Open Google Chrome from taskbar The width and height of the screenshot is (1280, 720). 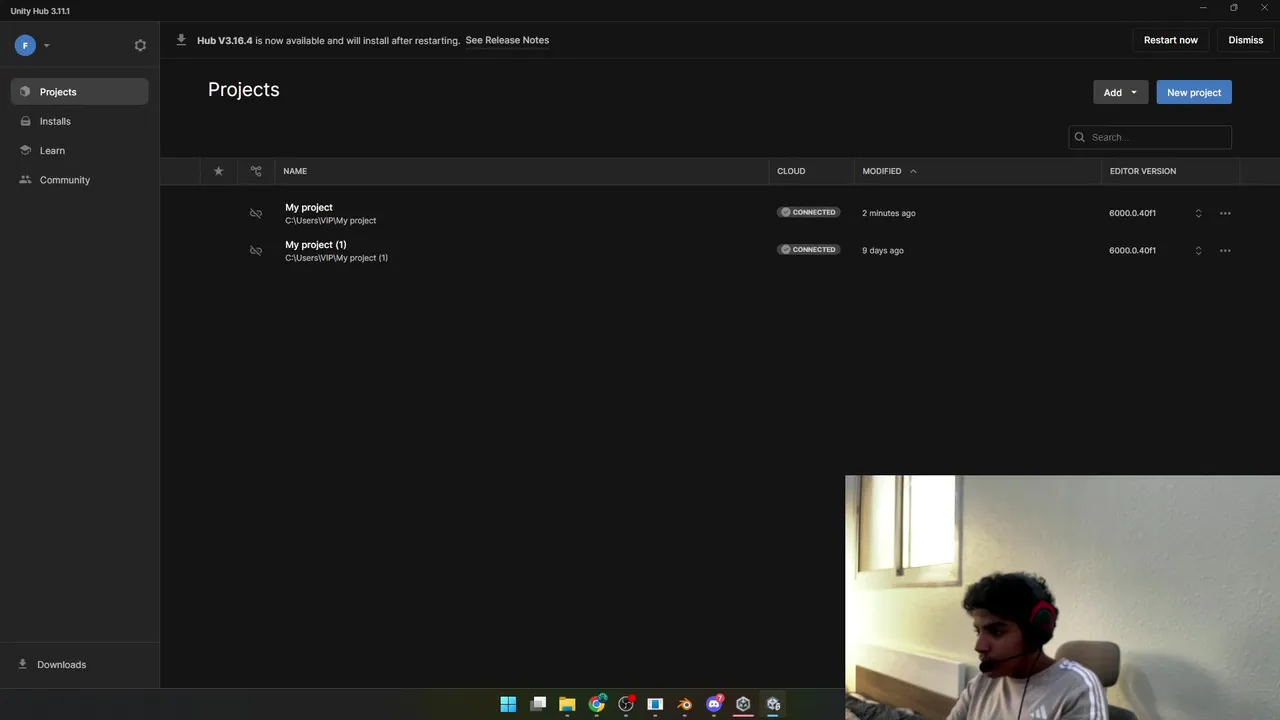click(x=597, y=704)
